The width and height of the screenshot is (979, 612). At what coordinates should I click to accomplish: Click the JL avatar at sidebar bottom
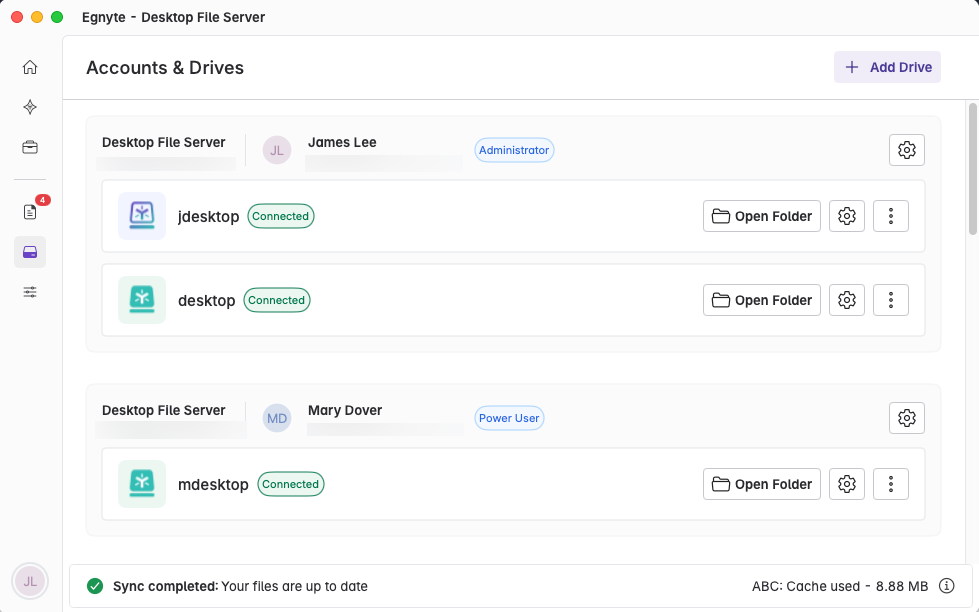point(30,581)
